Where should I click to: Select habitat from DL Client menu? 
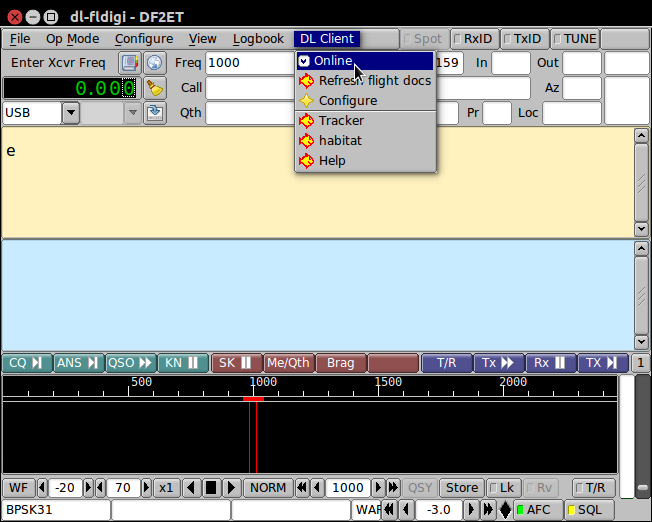pyautogui.click(x=366, y=141)
